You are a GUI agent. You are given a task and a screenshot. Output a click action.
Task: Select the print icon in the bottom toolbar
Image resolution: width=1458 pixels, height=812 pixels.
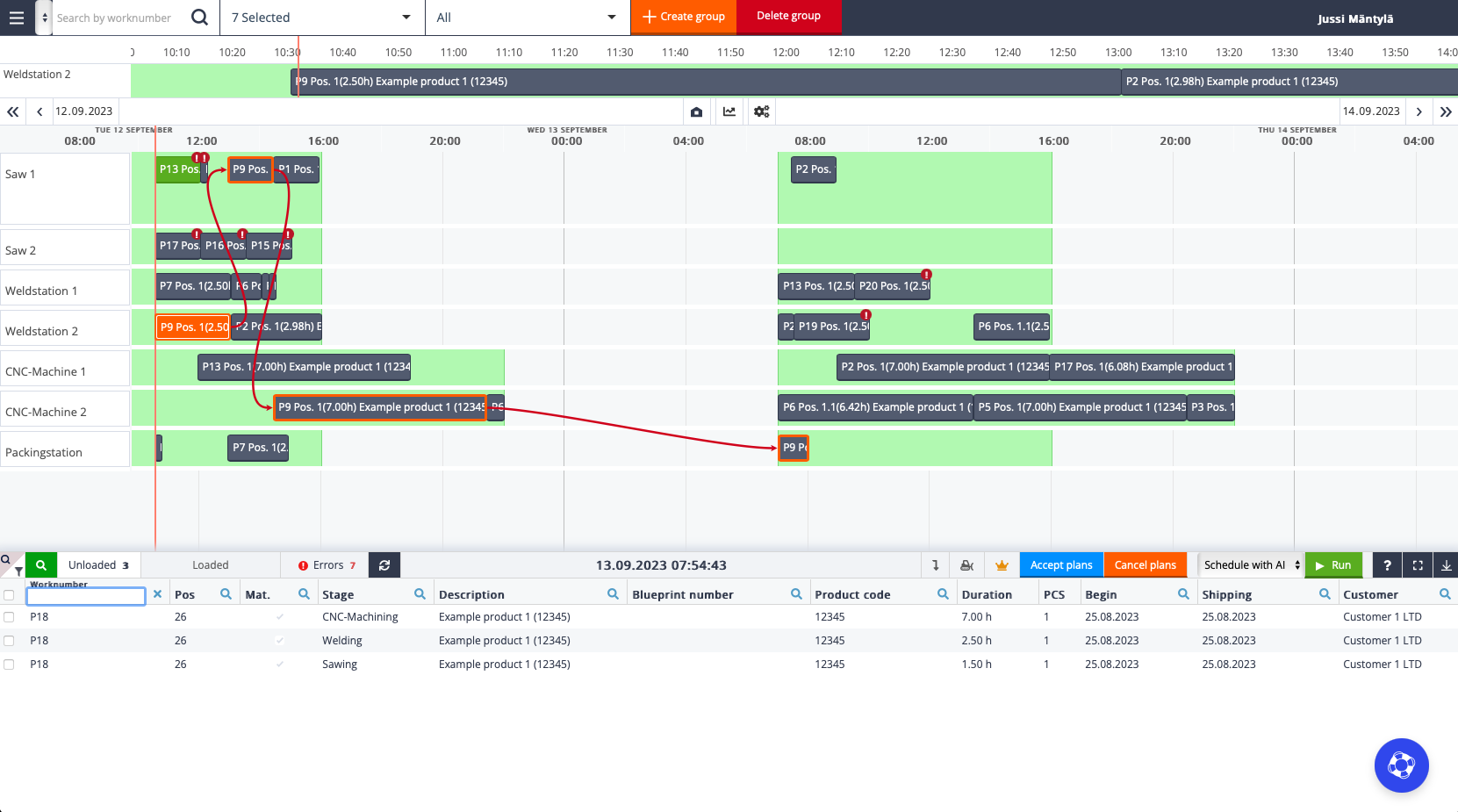click(966, 564)
